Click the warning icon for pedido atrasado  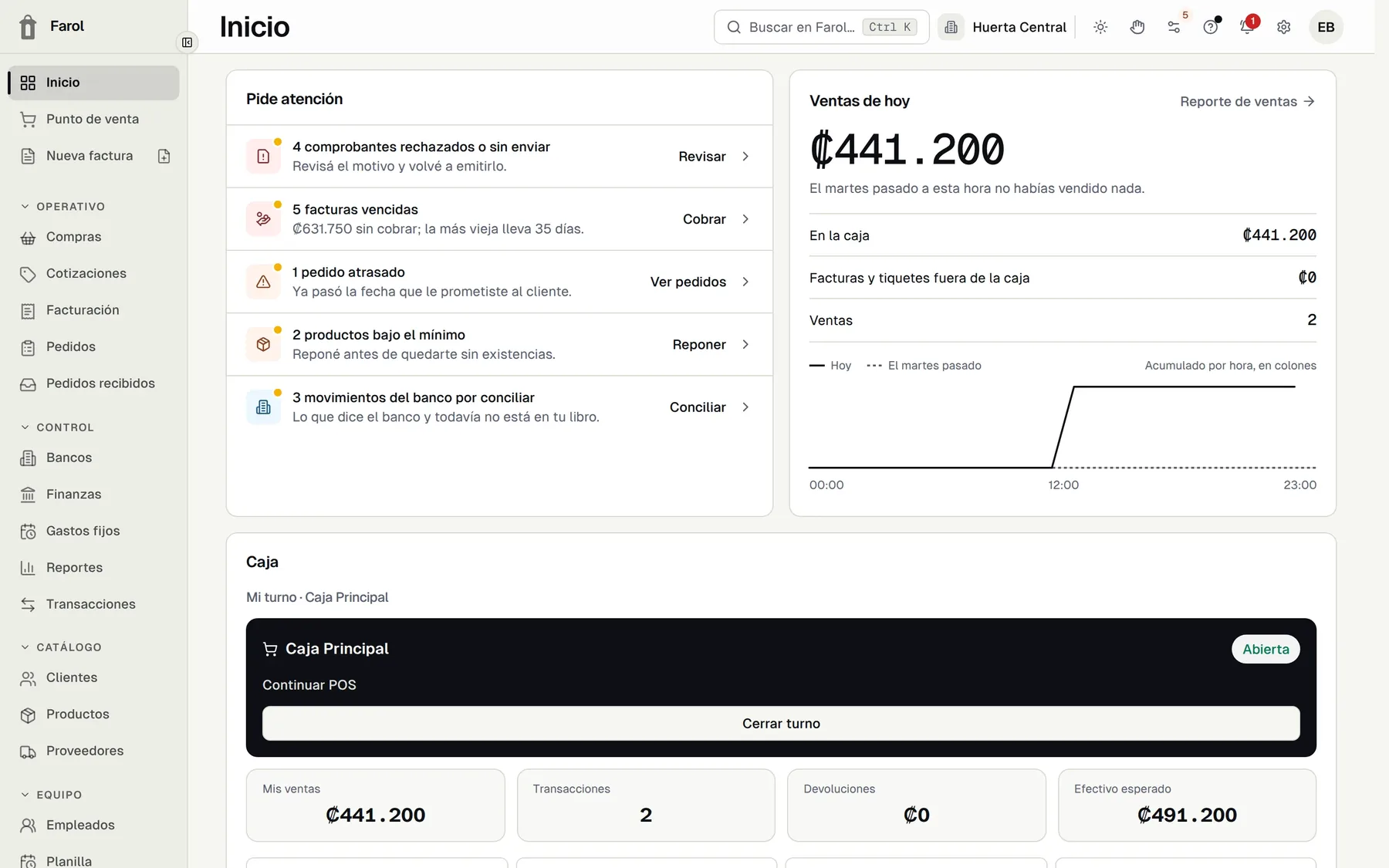coord(263,282)
